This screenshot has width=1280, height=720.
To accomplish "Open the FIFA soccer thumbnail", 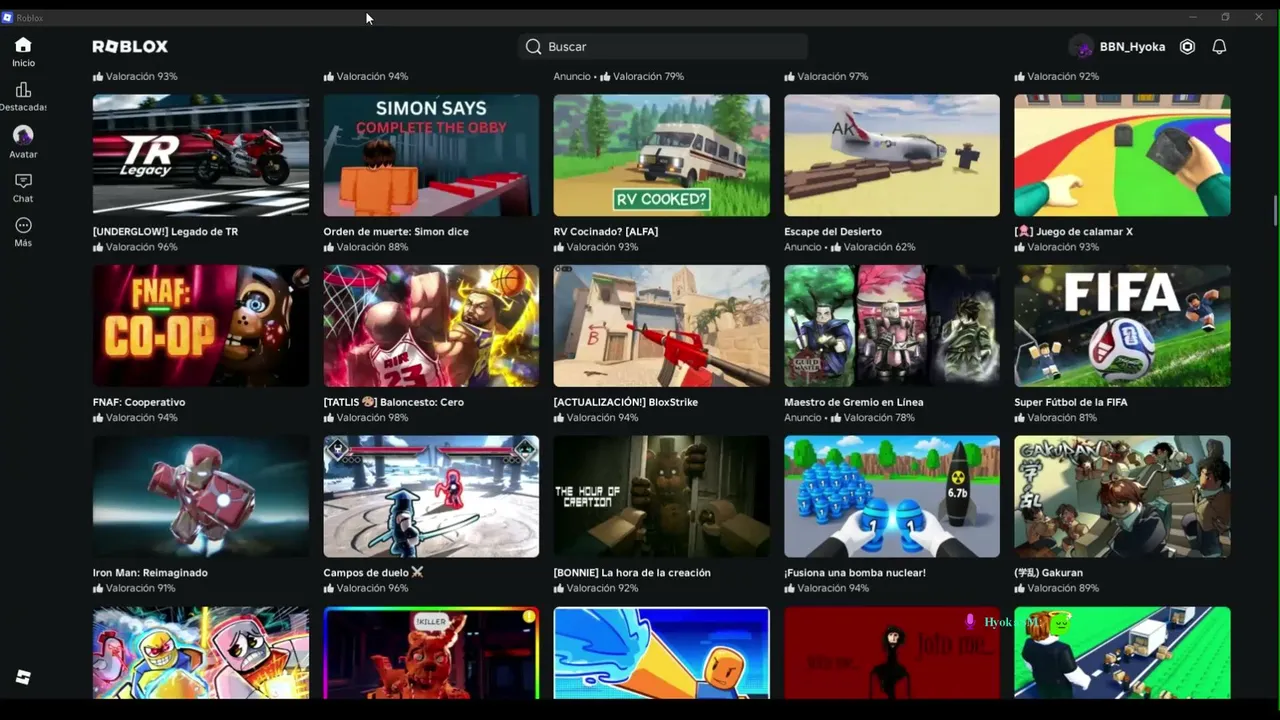I will pos(1122,326).
